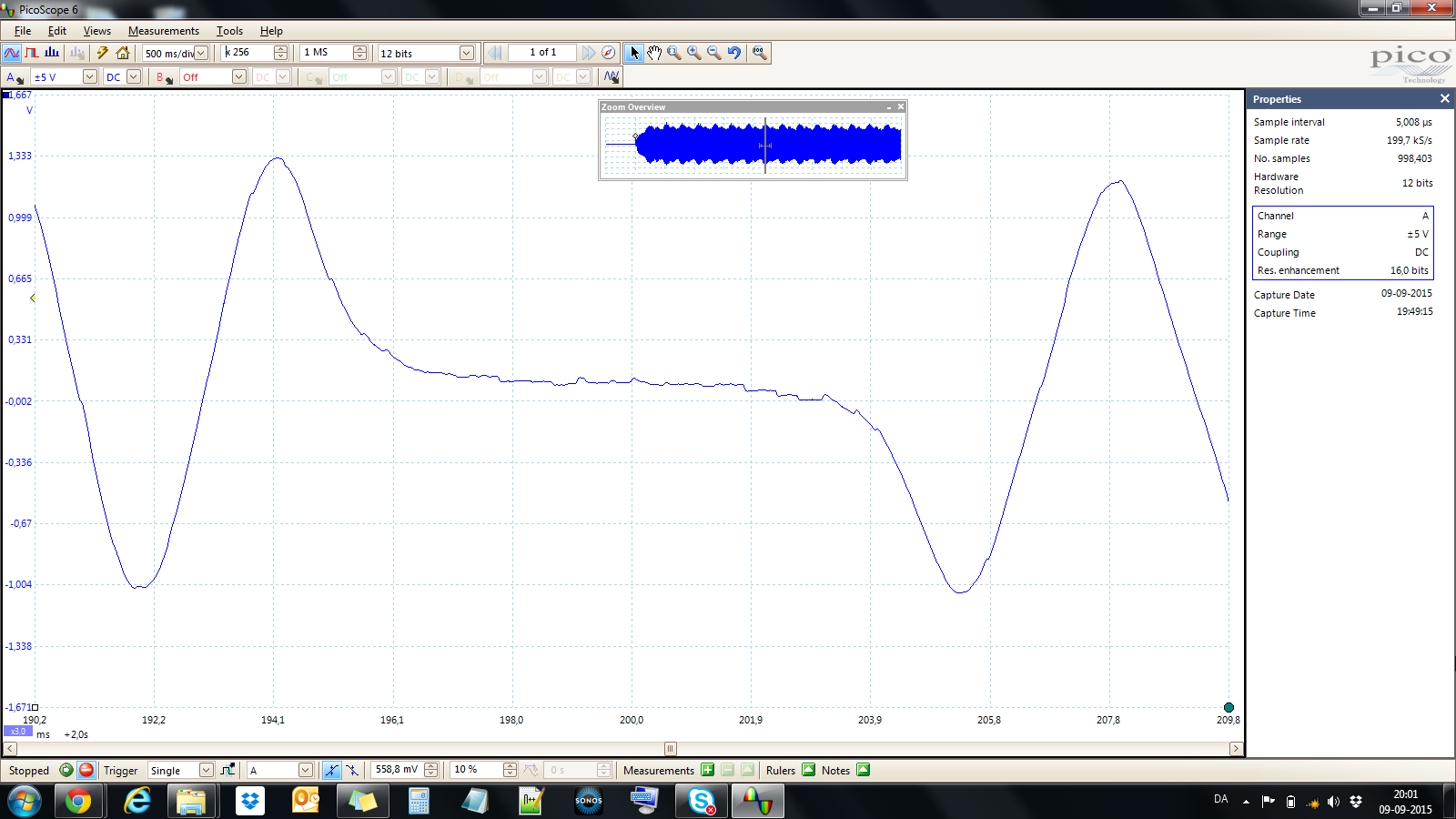
Task: Select the Hand pan tool
Action: (654, 53)
